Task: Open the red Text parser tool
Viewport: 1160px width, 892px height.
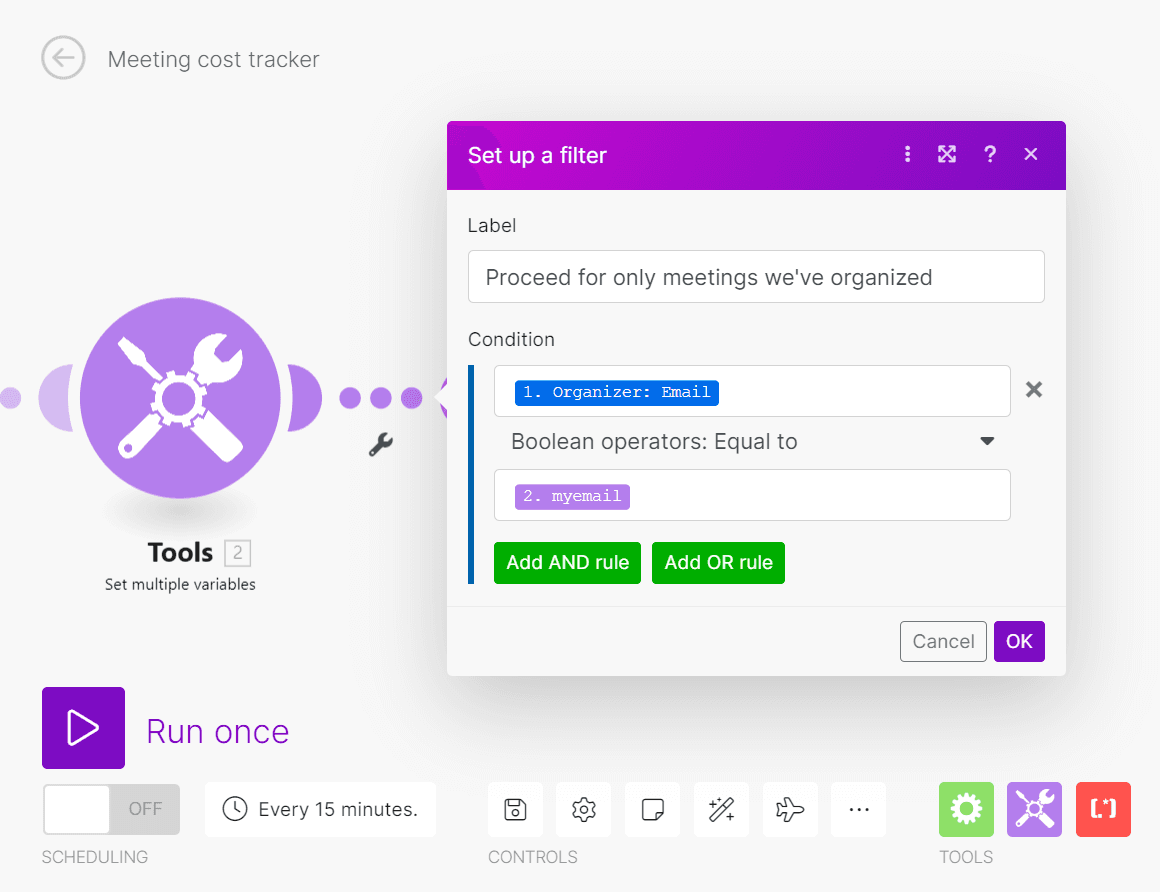Action: point(1103,809)
